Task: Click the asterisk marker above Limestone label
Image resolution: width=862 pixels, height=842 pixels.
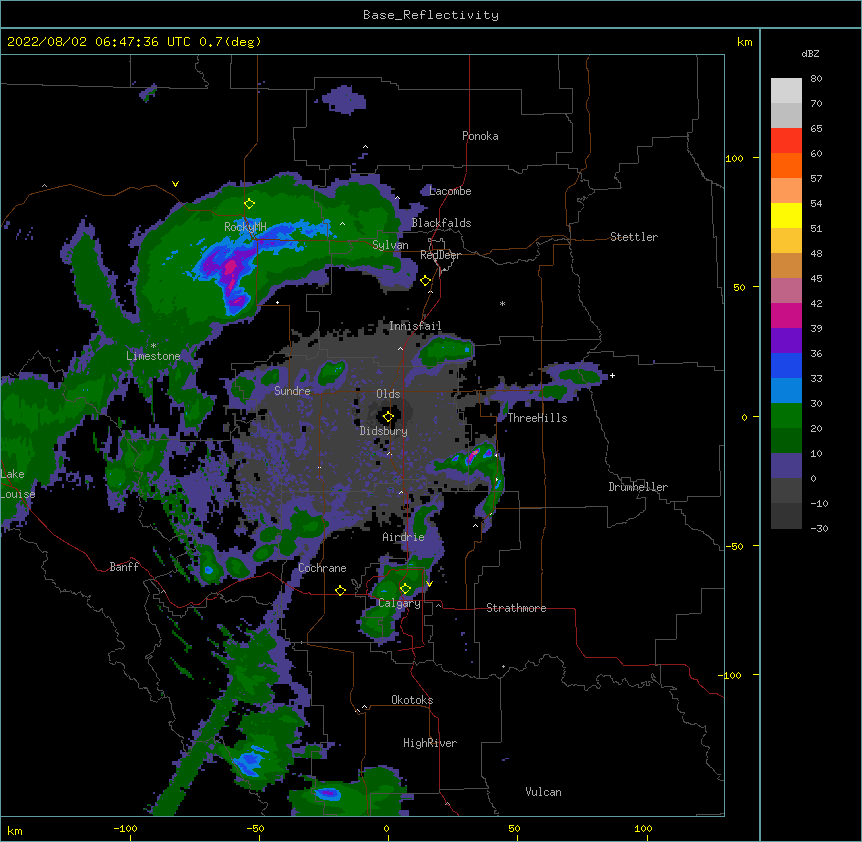Action: click(153, 346)
